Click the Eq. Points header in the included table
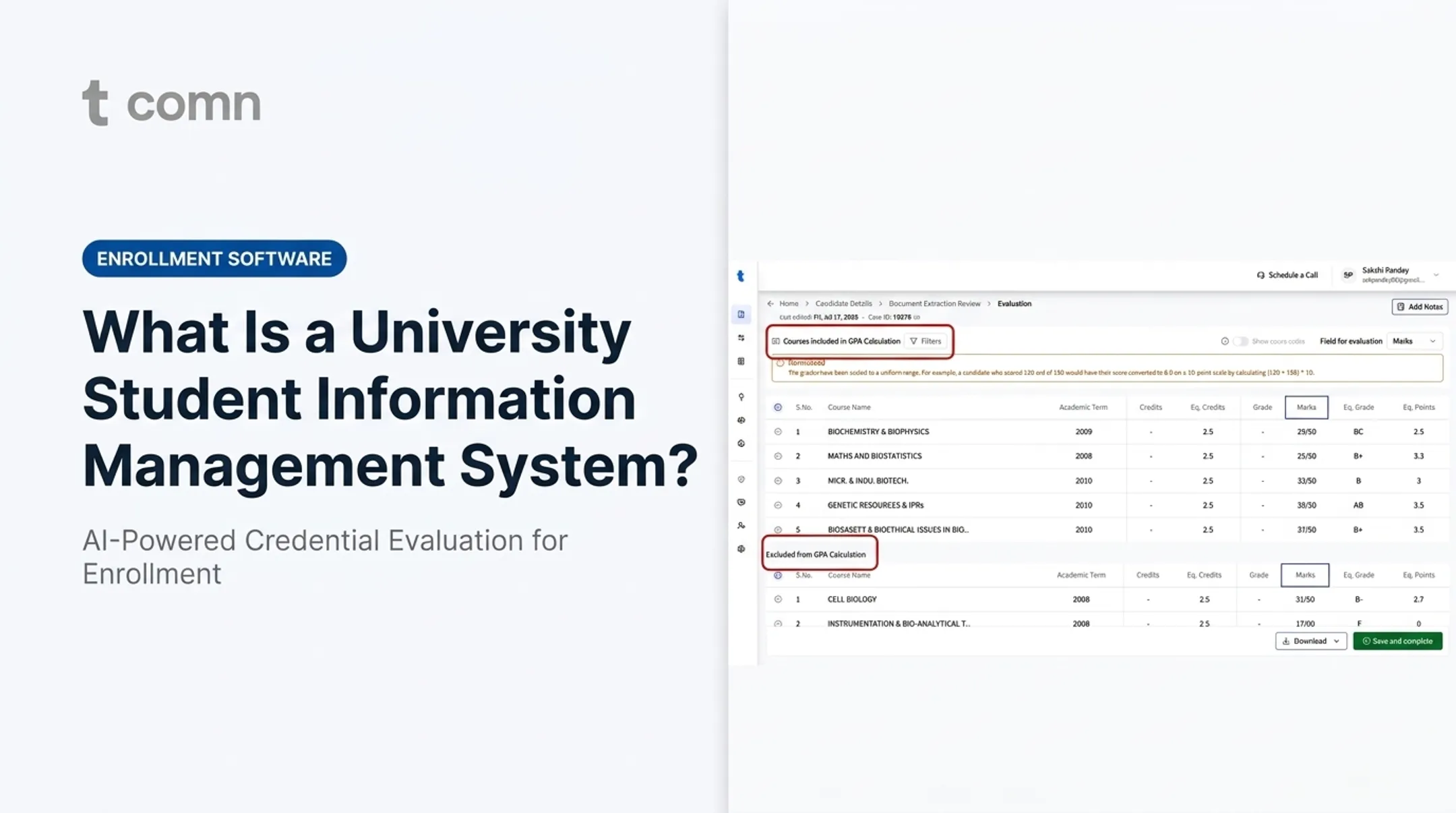Screen dimensions: 1456x813 point(1418,407)
